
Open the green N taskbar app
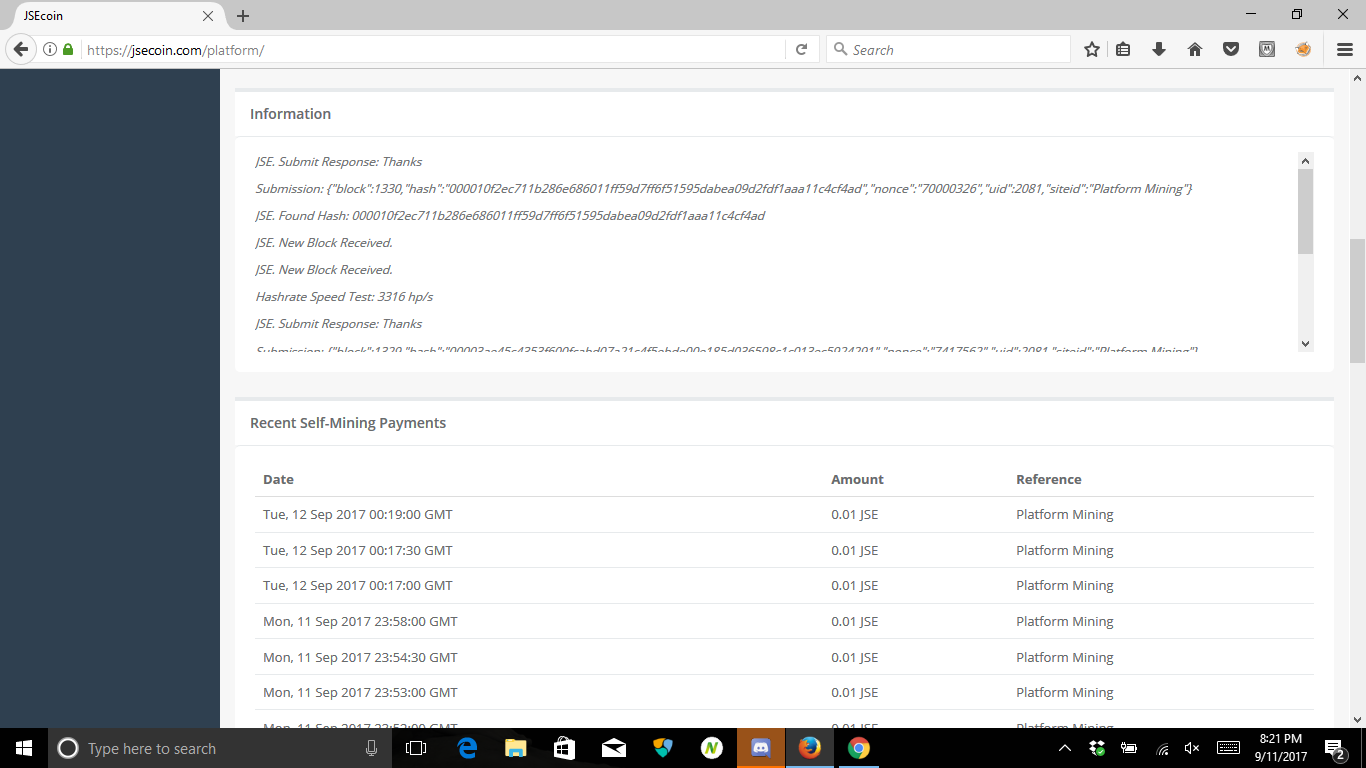point(712,748)
